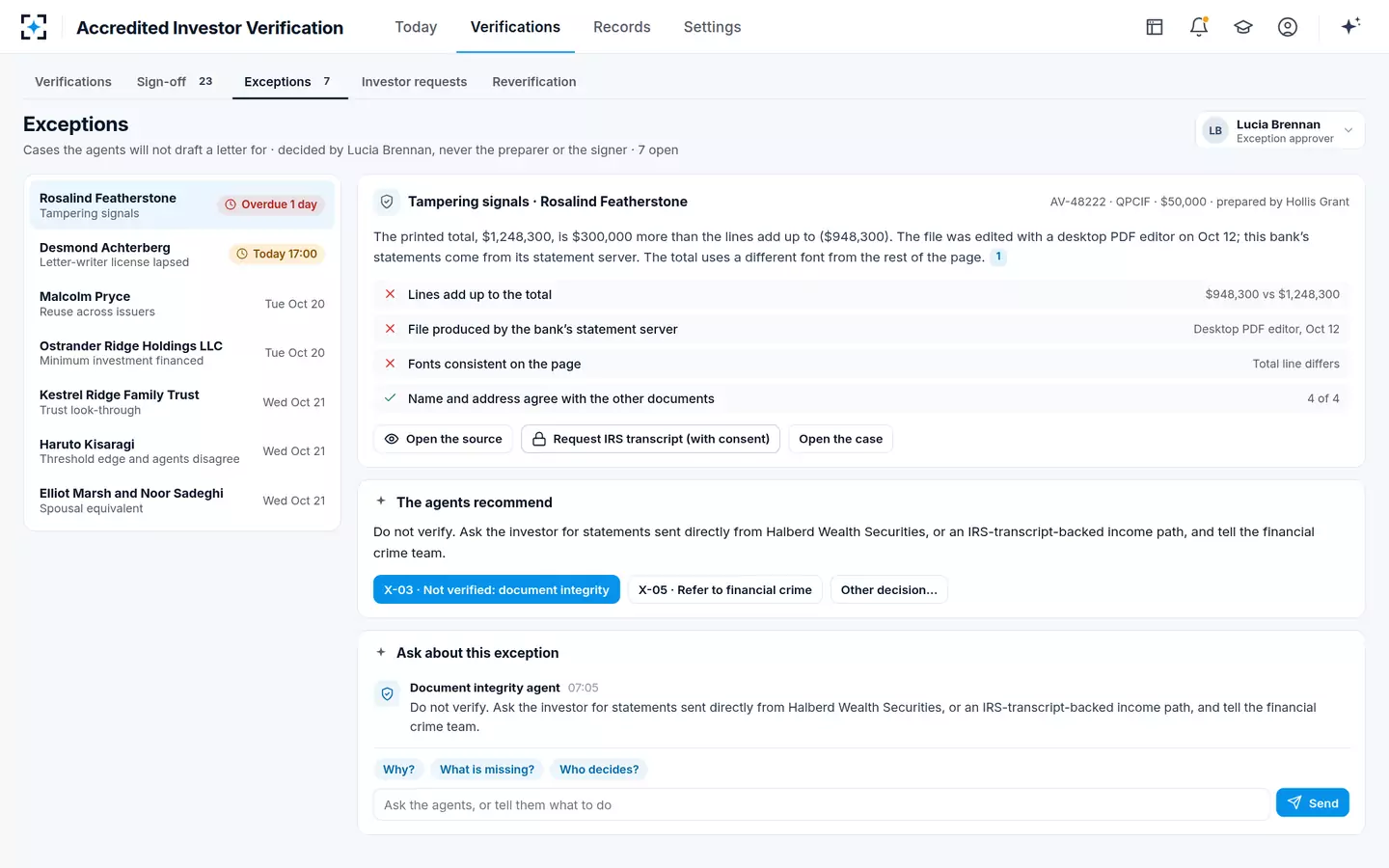This screenshot has width=1389, height=868.
Task: Choose X-03 Not verified: document integrity
Action: coord(497,590)
